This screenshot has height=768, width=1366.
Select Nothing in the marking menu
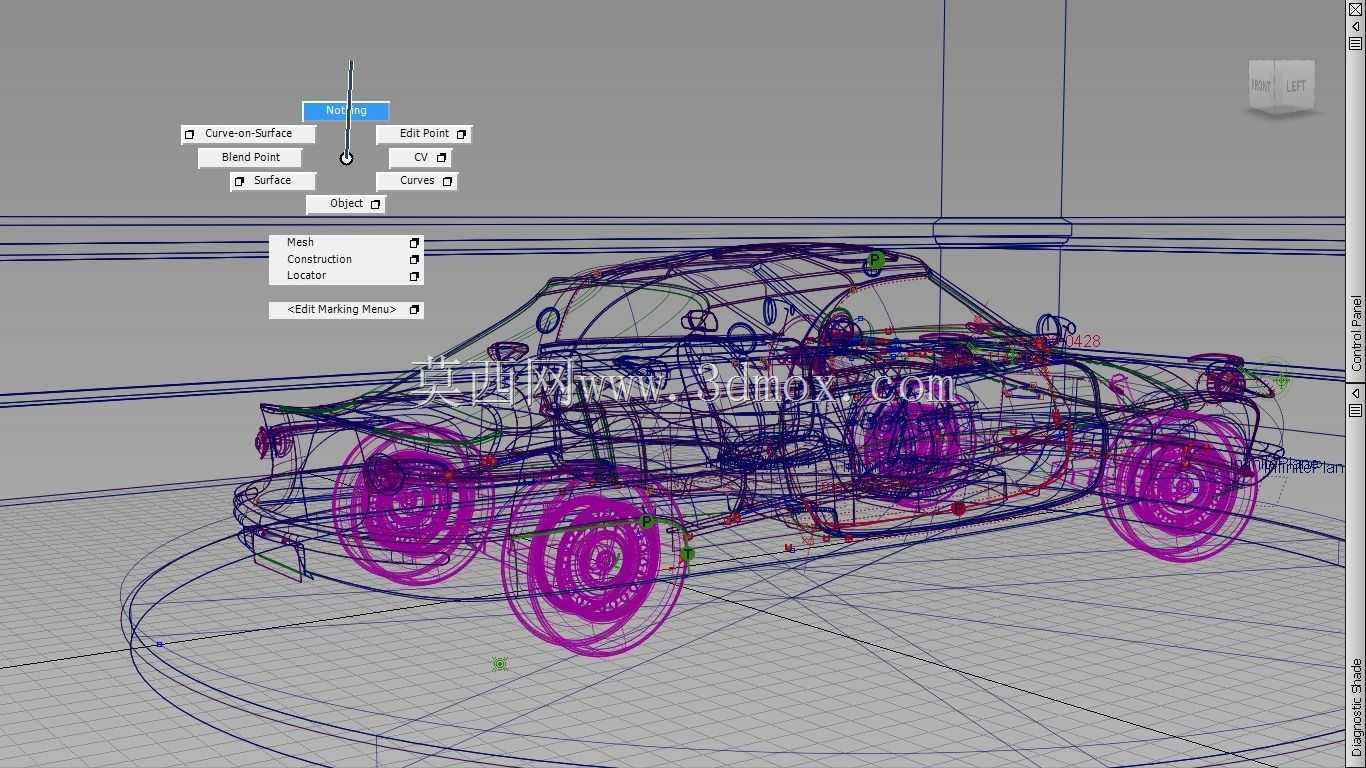pos(346,111)
